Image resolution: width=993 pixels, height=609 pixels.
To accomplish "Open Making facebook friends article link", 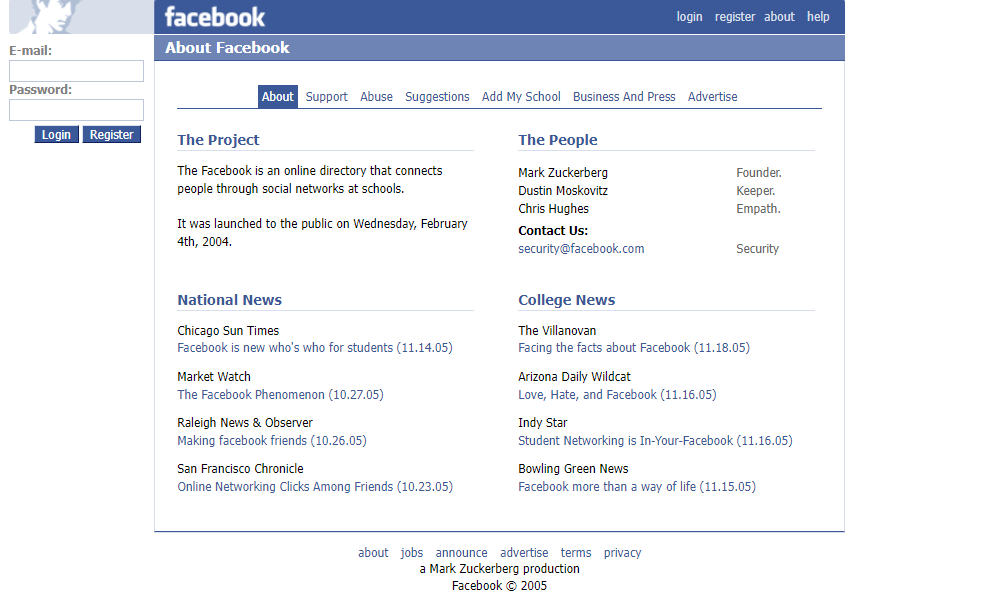I will click(x=272, y=441).
